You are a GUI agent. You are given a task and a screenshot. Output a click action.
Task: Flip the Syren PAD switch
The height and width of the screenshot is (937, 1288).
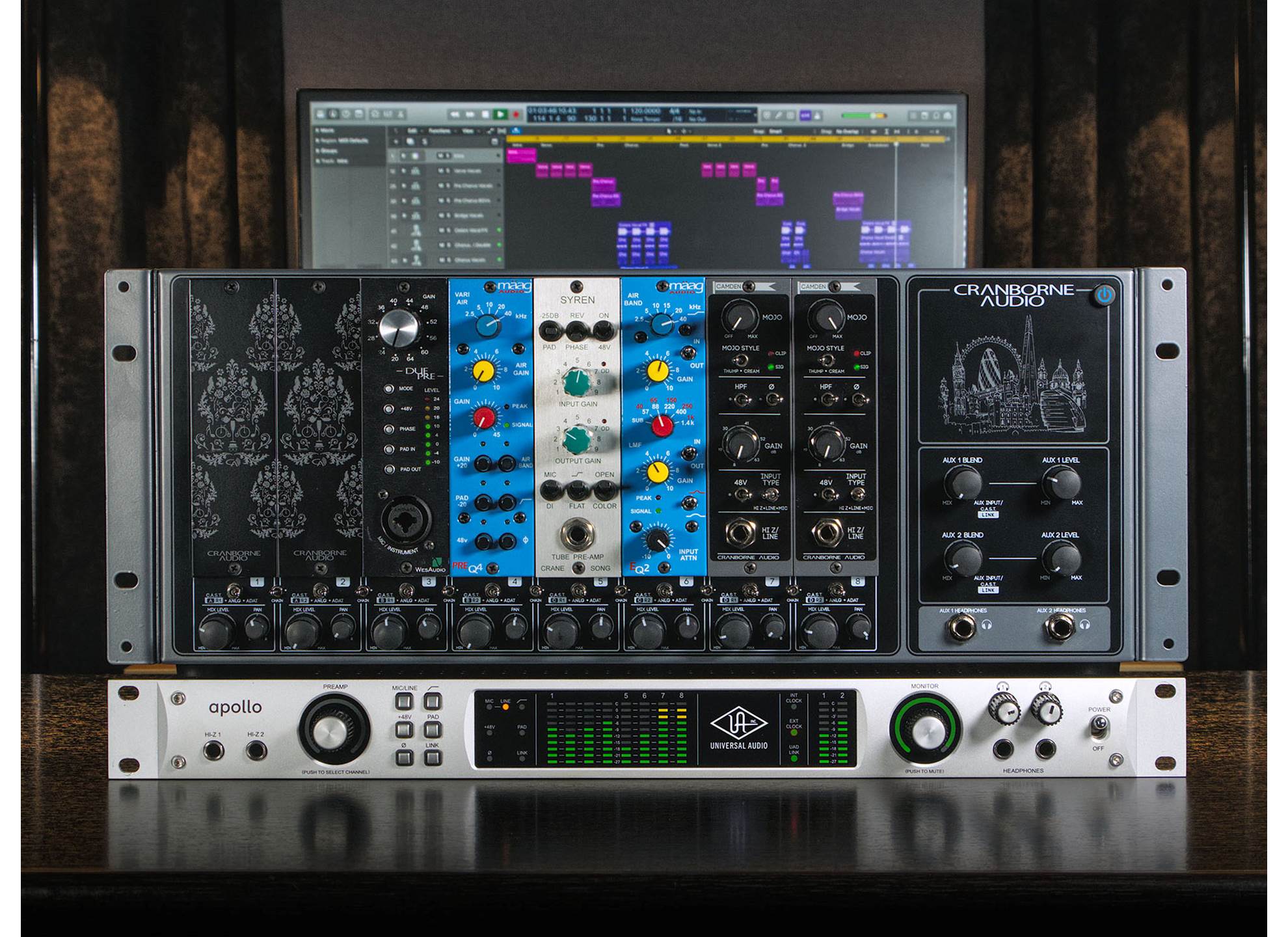coord(550,332)
